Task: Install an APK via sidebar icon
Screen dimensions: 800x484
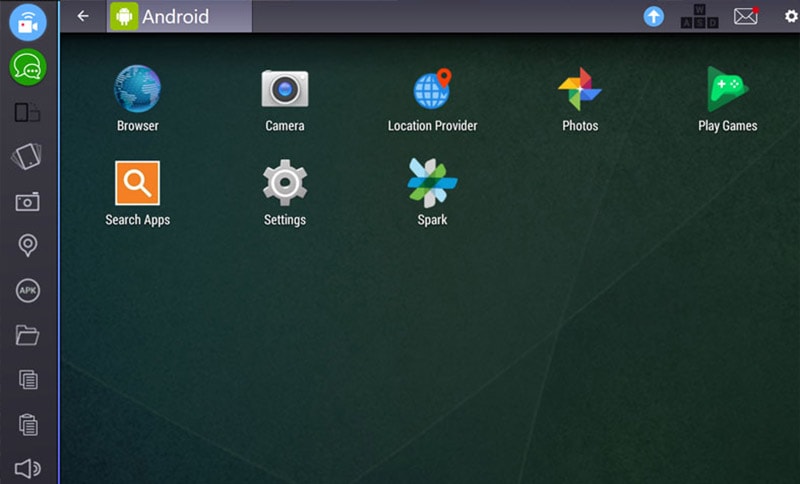Action: [28, 291]
